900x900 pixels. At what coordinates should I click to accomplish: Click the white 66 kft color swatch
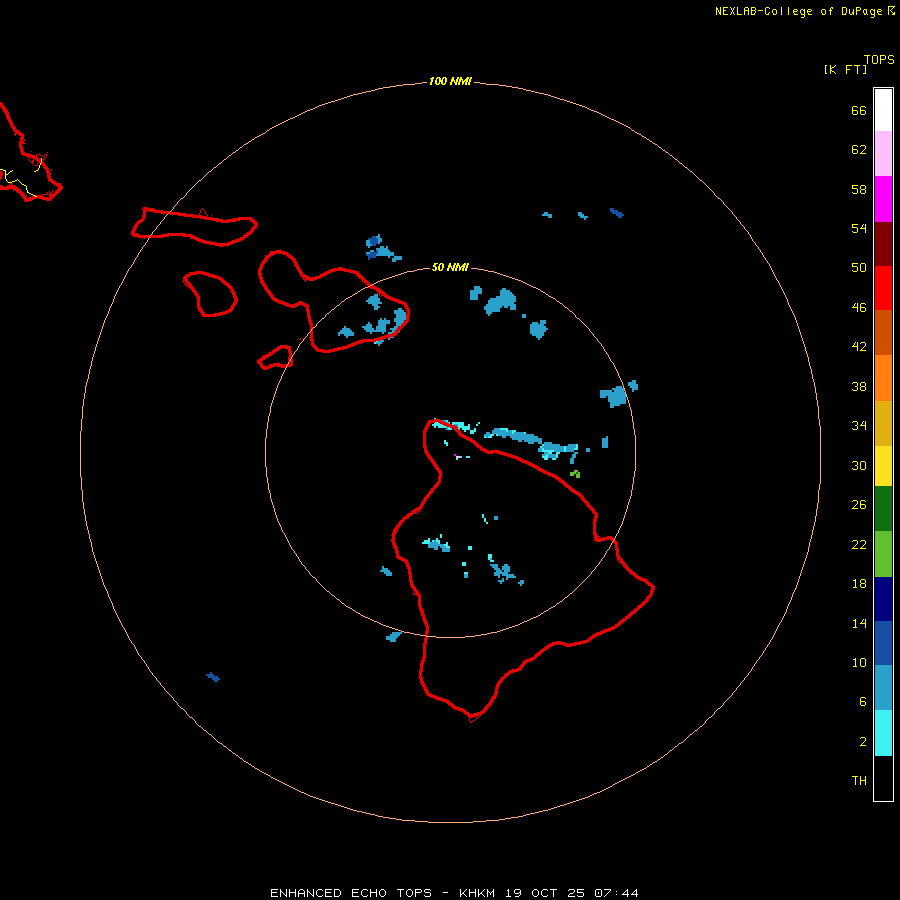tap(883, 110)
